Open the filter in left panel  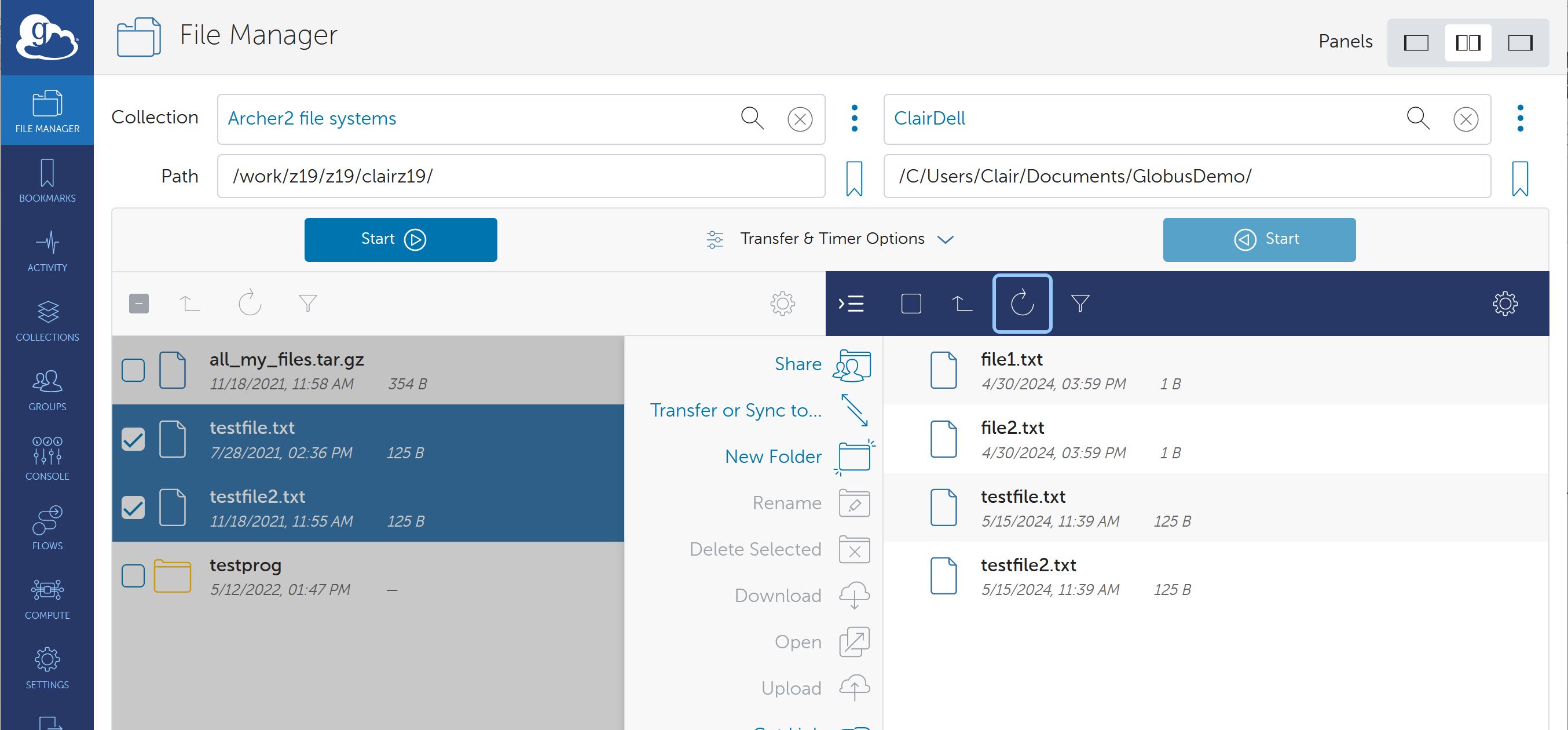[x=308, y=303]
